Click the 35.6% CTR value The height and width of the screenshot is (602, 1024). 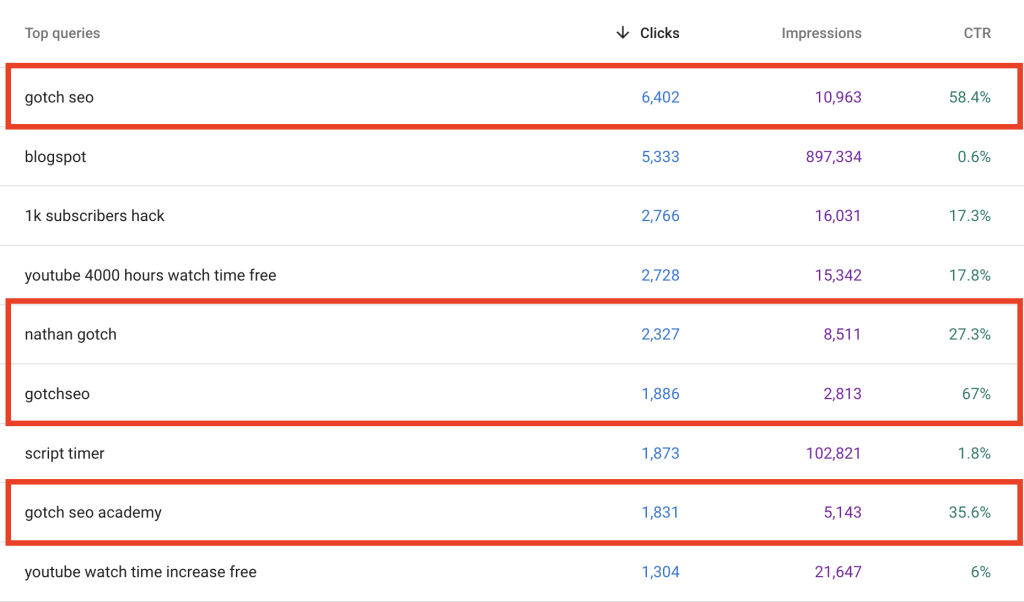point(970,512)
